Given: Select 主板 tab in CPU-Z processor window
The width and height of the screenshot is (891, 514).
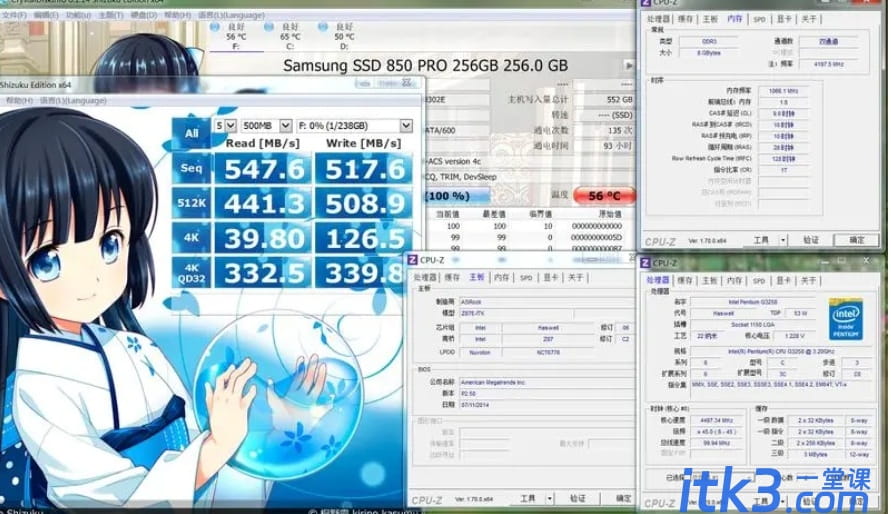Looking at the screenshot, I should (x=710, y=281).
